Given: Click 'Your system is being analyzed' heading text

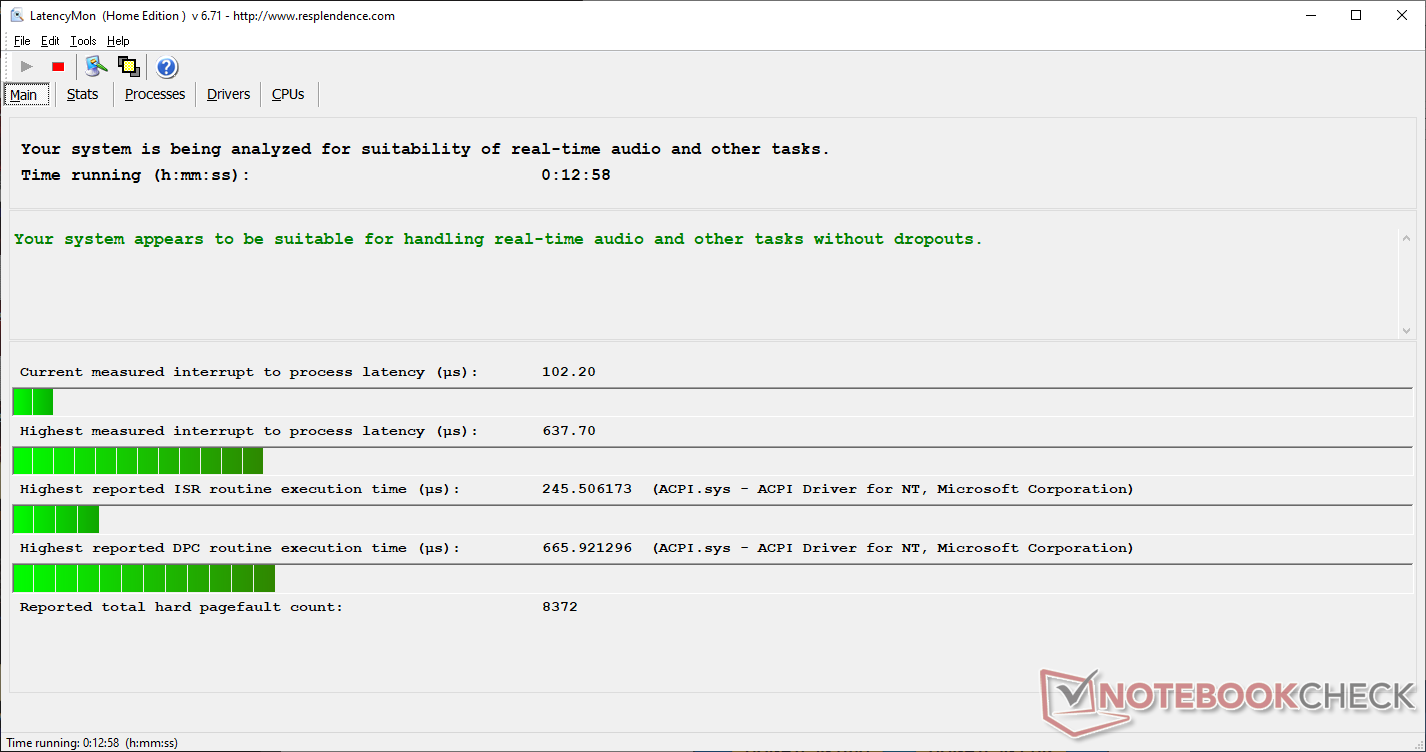Looking at the screenshot, I should point(425,149).
